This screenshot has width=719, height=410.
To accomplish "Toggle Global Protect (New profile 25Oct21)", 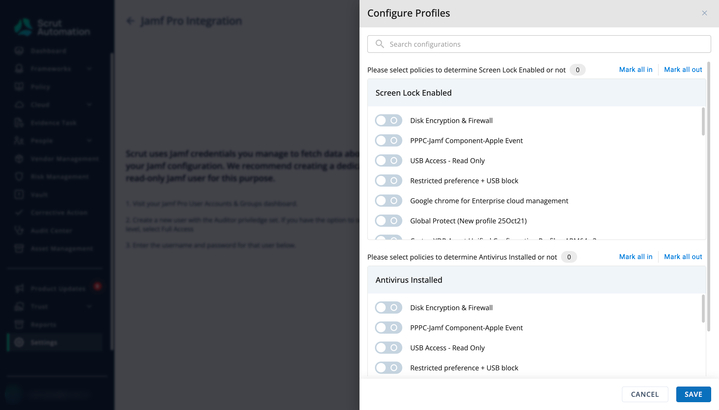I will click(388, 221).
